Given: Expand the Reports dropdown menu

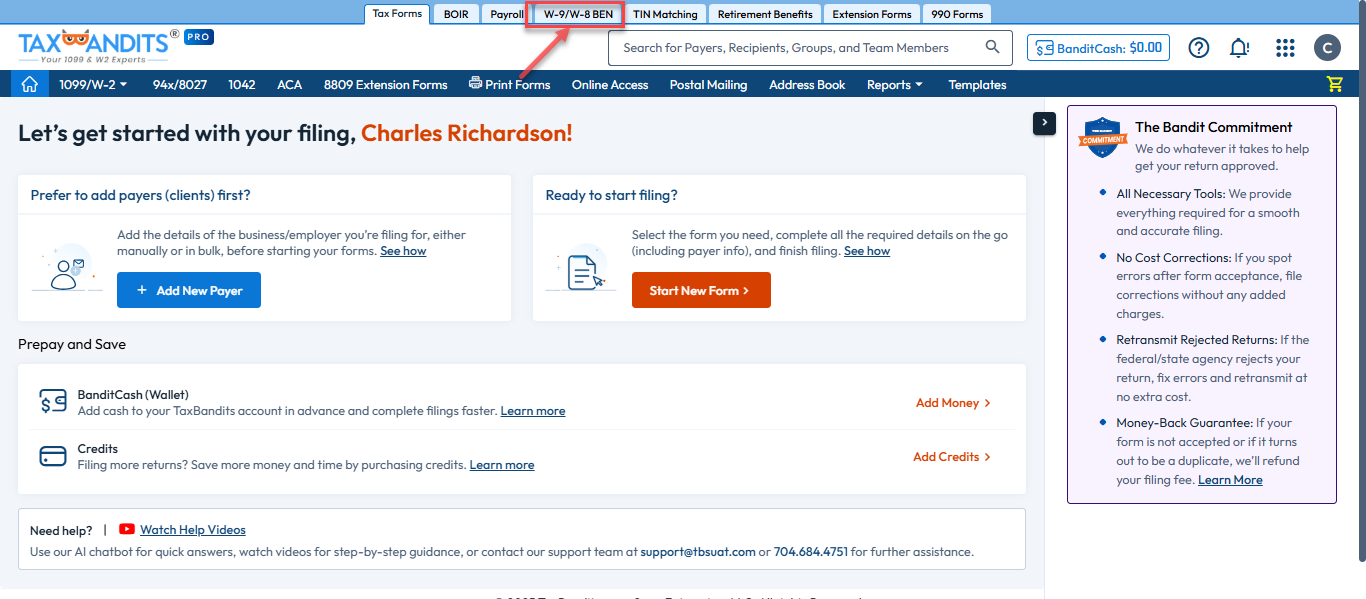Looking at the screenshot, I should [895, 84].
